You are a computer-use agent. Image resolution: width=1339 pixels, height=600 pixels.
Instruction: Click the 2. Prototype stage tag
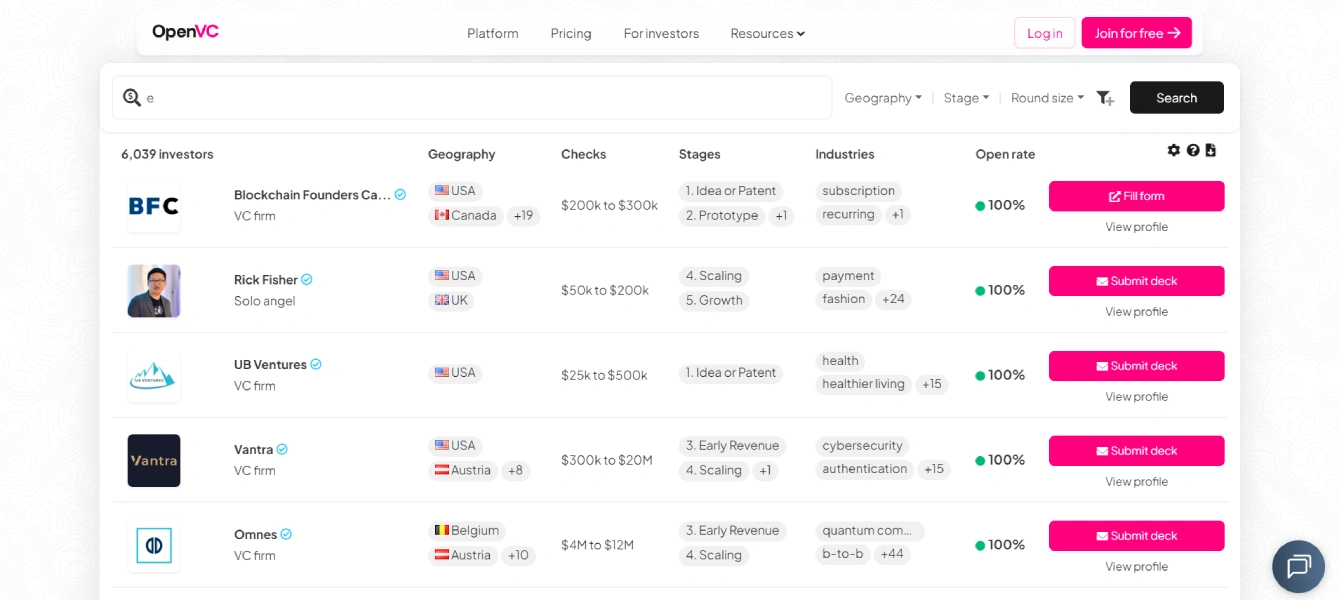coord(722,216)
